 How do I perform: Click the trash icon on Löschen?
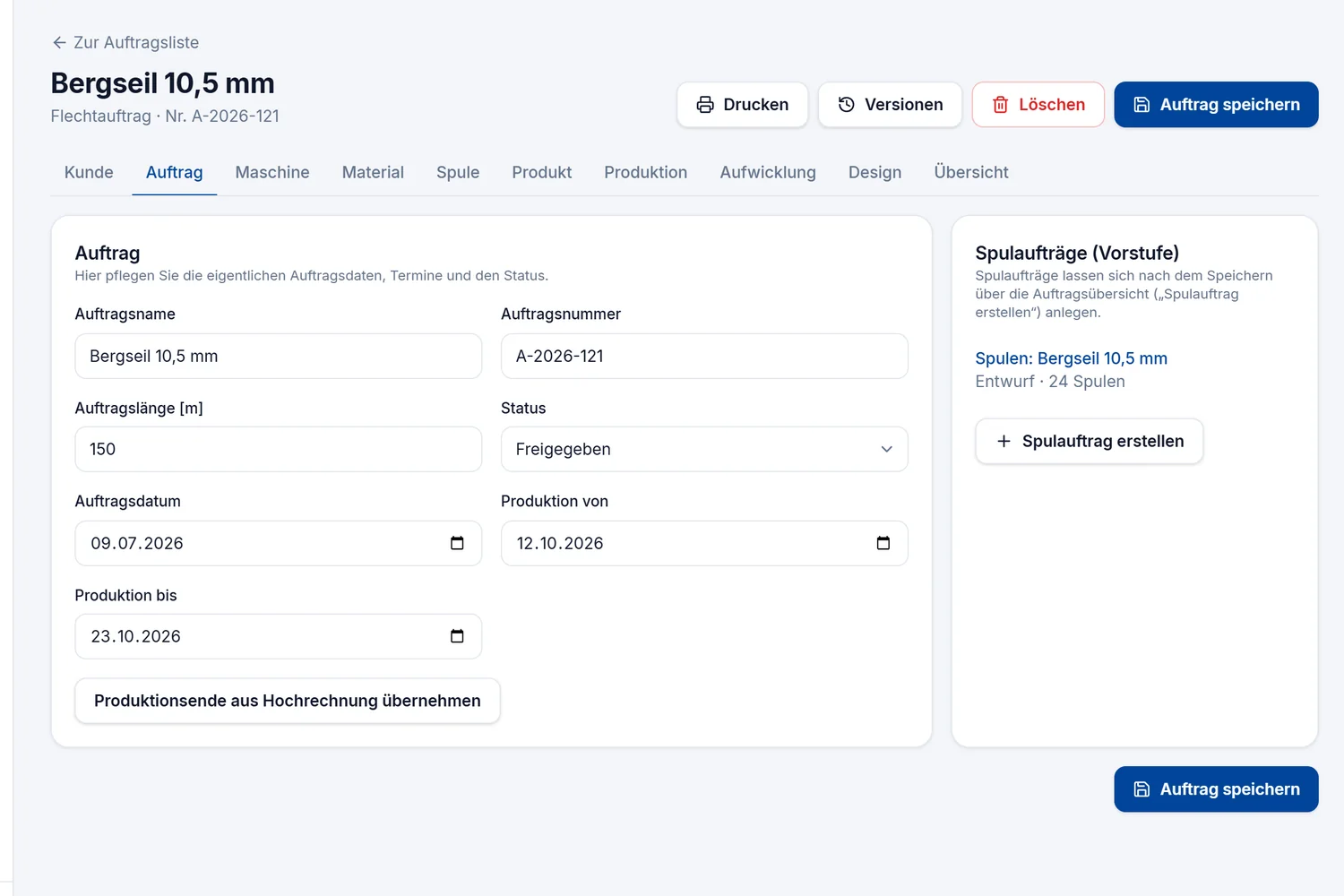point(1000,105)
